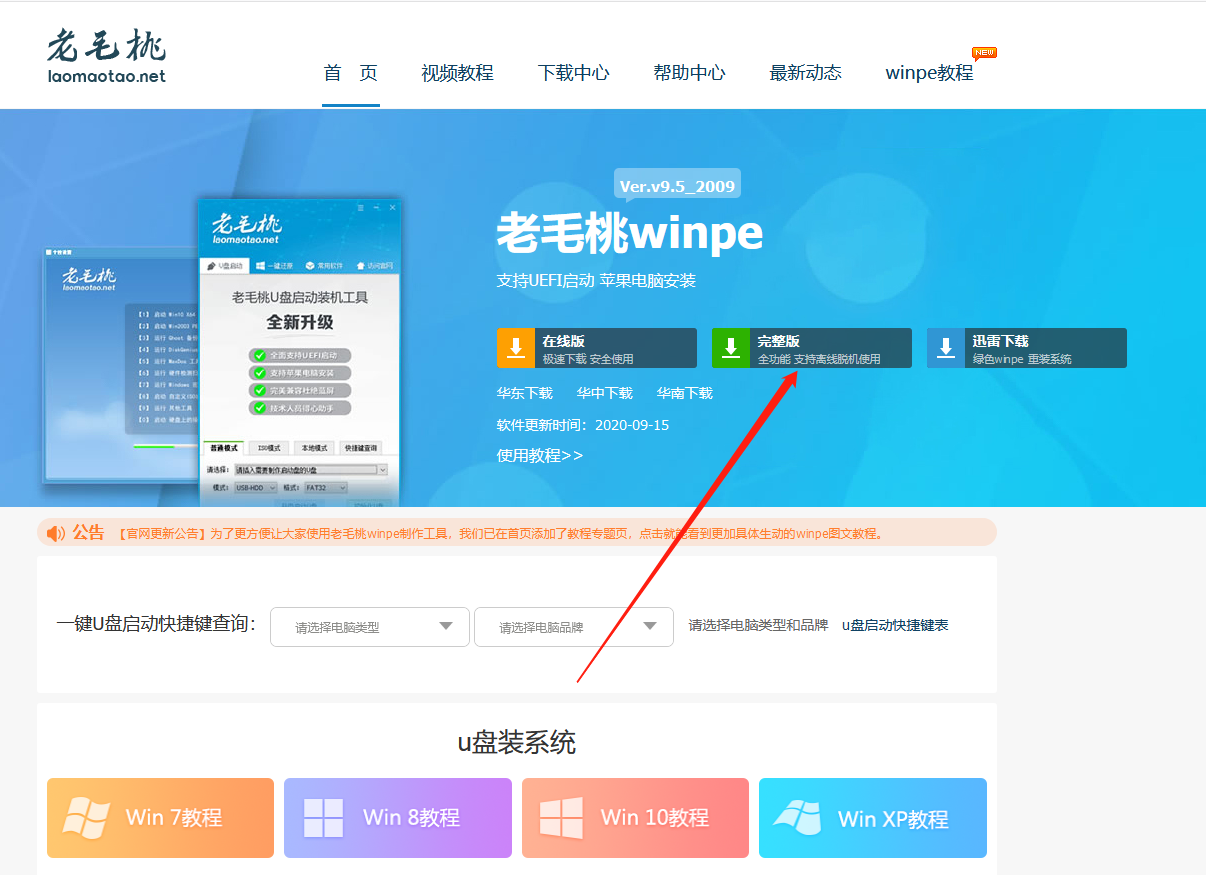Viewport: 1206px width, 875px height.
Task: Open the 请选择电脑品牌 dropdown
Action: click(x=574, y=627)
